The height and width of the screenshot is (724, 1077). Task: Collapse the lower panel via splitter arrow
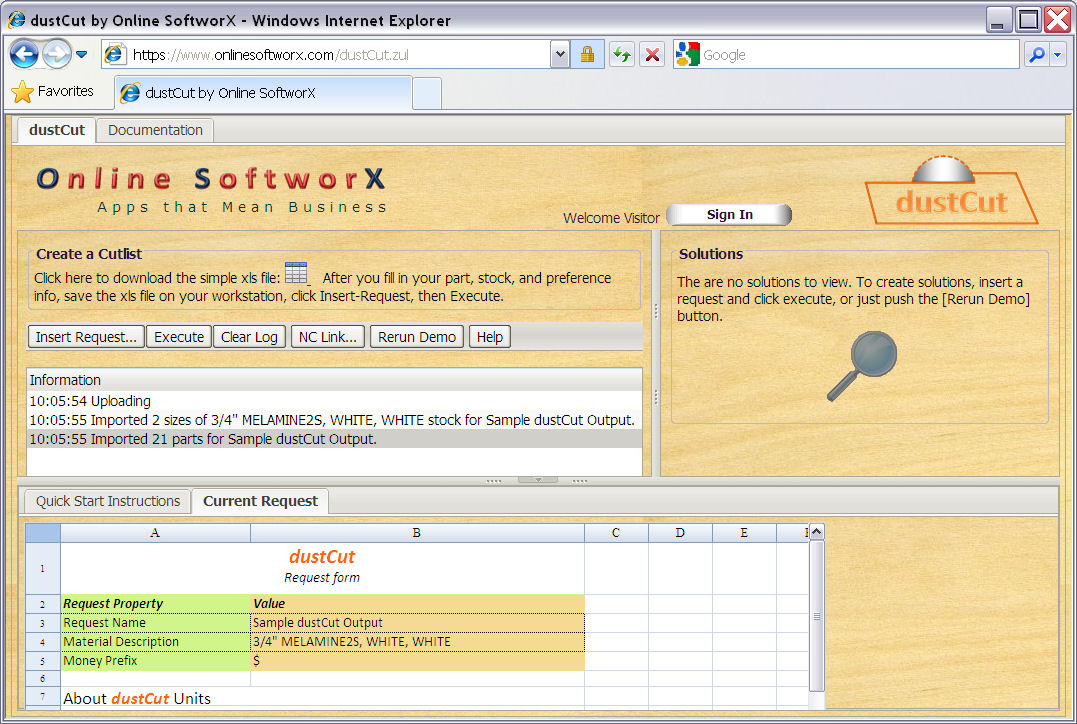coord(538,480)
